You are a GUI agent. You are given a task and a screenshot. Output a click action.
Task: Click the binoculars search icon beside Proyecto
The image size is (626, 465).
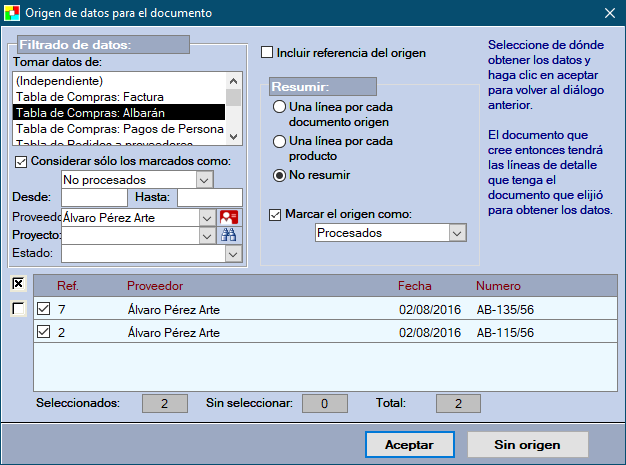pos(230,236)
